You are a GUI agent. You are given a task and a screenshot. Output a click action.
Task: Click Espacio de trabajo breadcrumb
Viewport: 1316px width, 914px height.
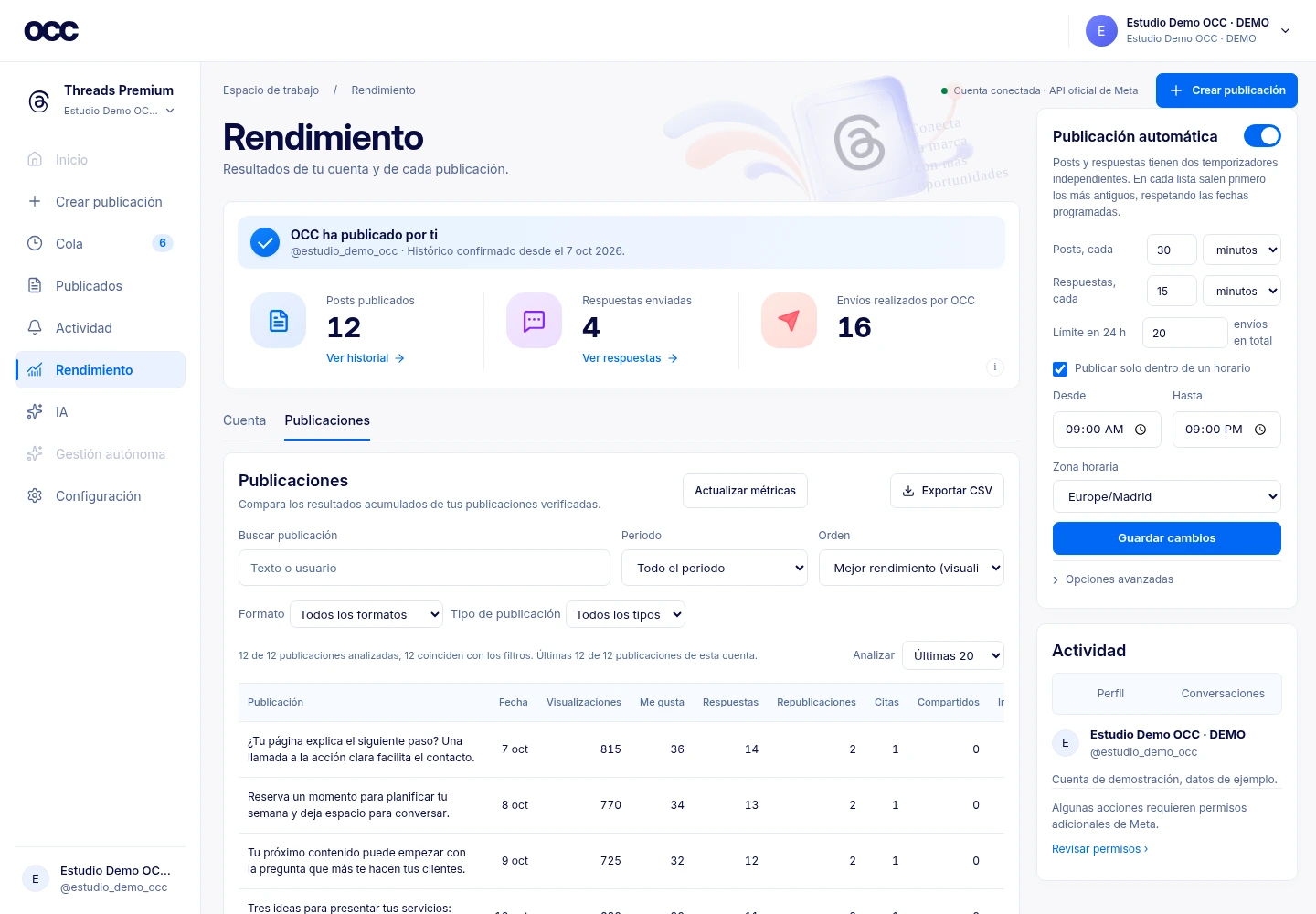click(271, 90)
